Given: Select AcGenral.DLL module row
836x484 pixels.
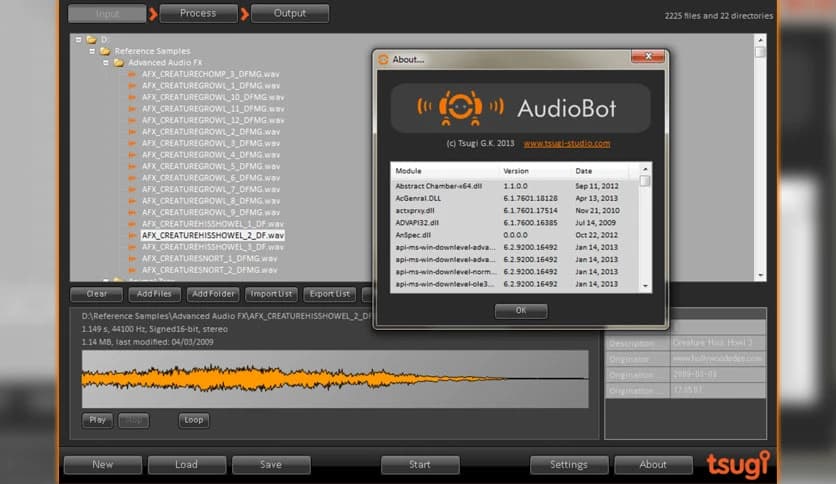Looking at the screenshot, I should tap(515, 198).
